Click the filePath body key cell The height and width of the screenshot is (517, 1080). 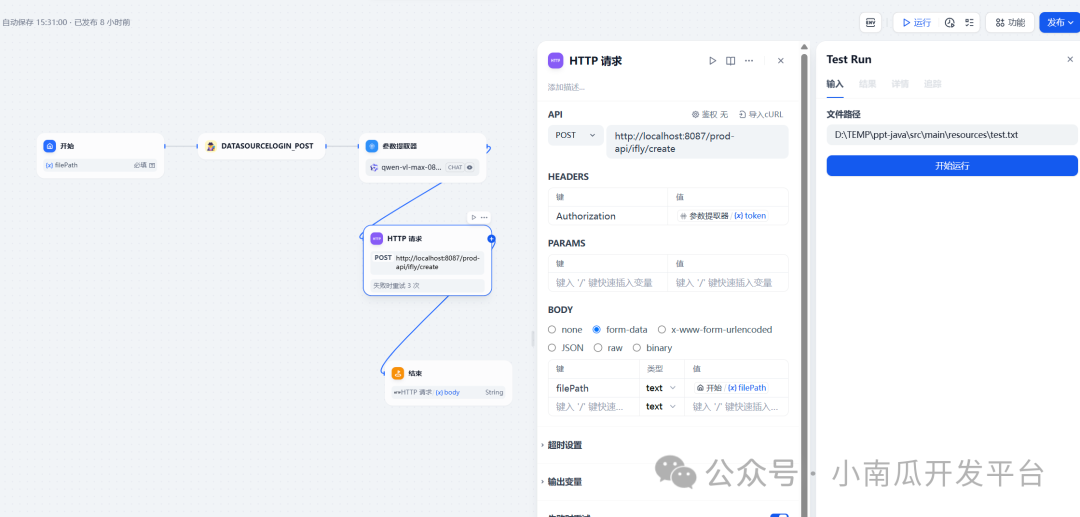click(594, 388)
